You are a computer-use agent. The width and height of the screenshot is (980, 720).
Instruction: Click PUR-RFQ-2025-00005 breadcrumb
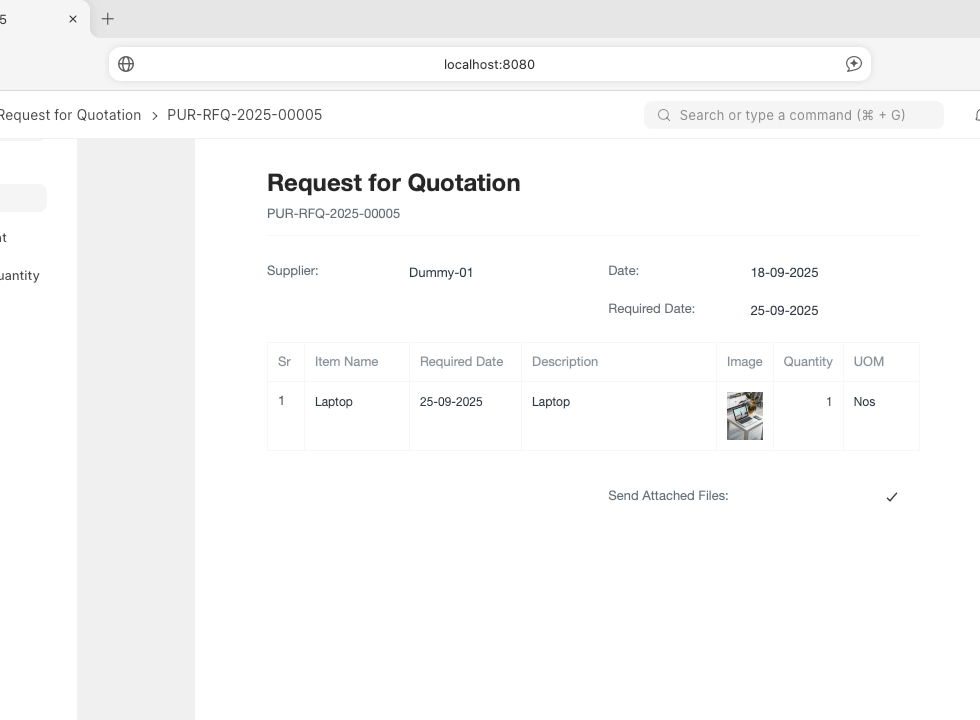(x=244, y=115)
